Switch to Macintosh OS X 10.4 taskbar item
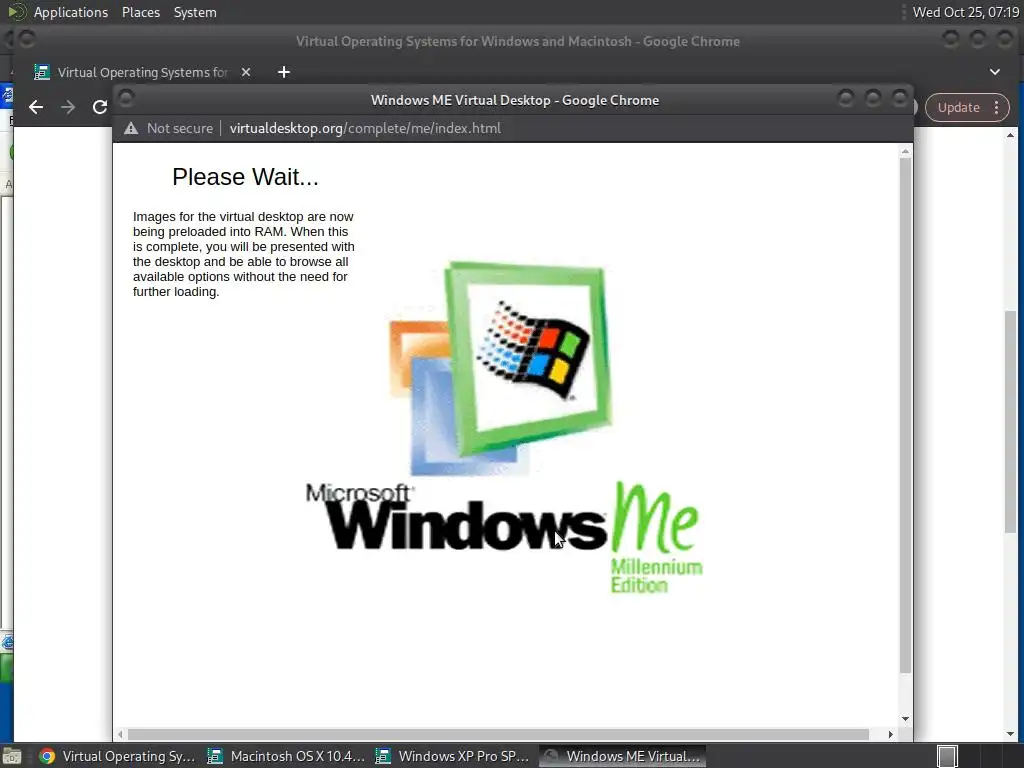This screenshot has width=1024, height=768. pyautogui.click(x=286, y=756)
